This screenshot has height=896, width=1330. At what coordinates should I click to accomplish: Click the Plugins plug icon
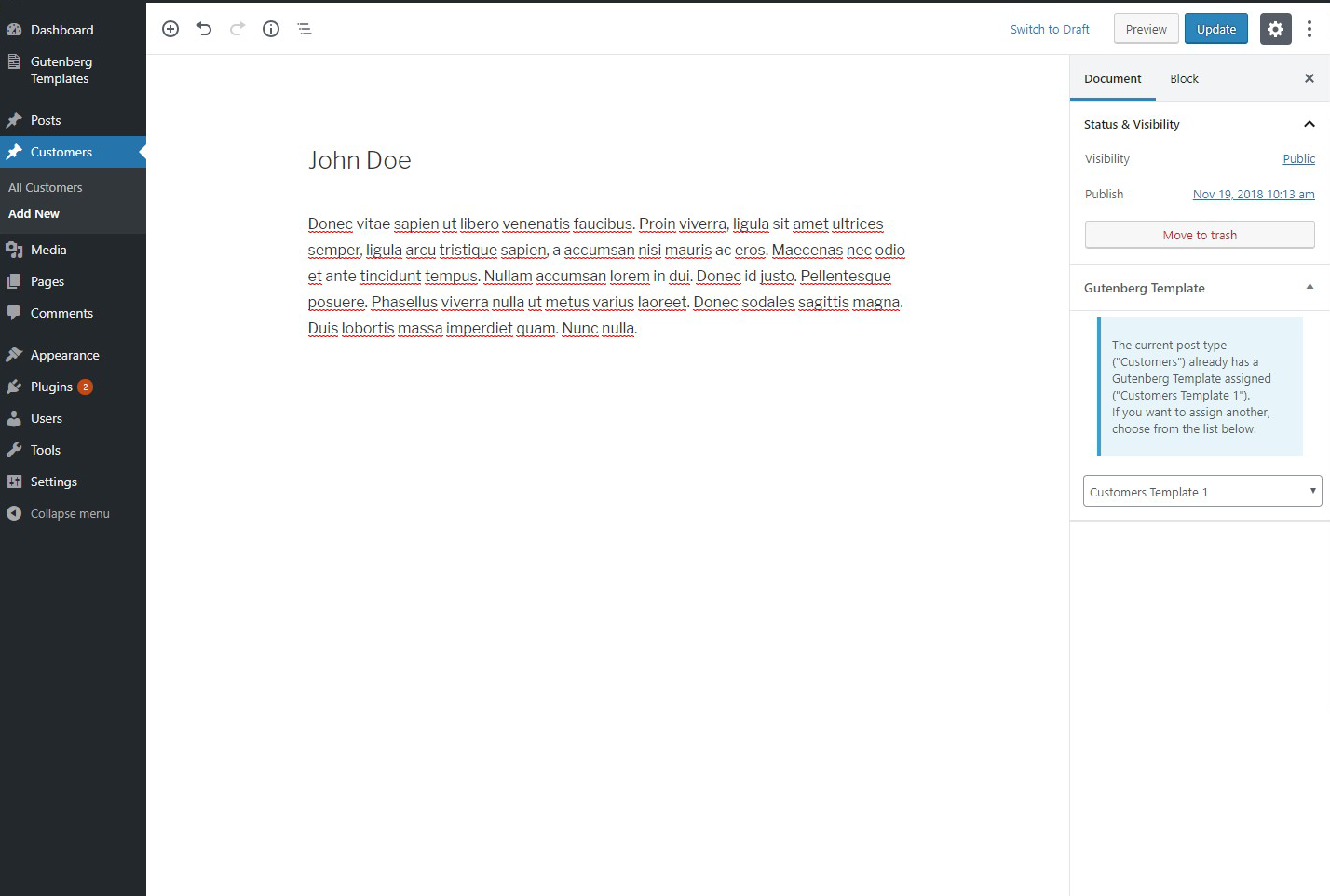14,387
